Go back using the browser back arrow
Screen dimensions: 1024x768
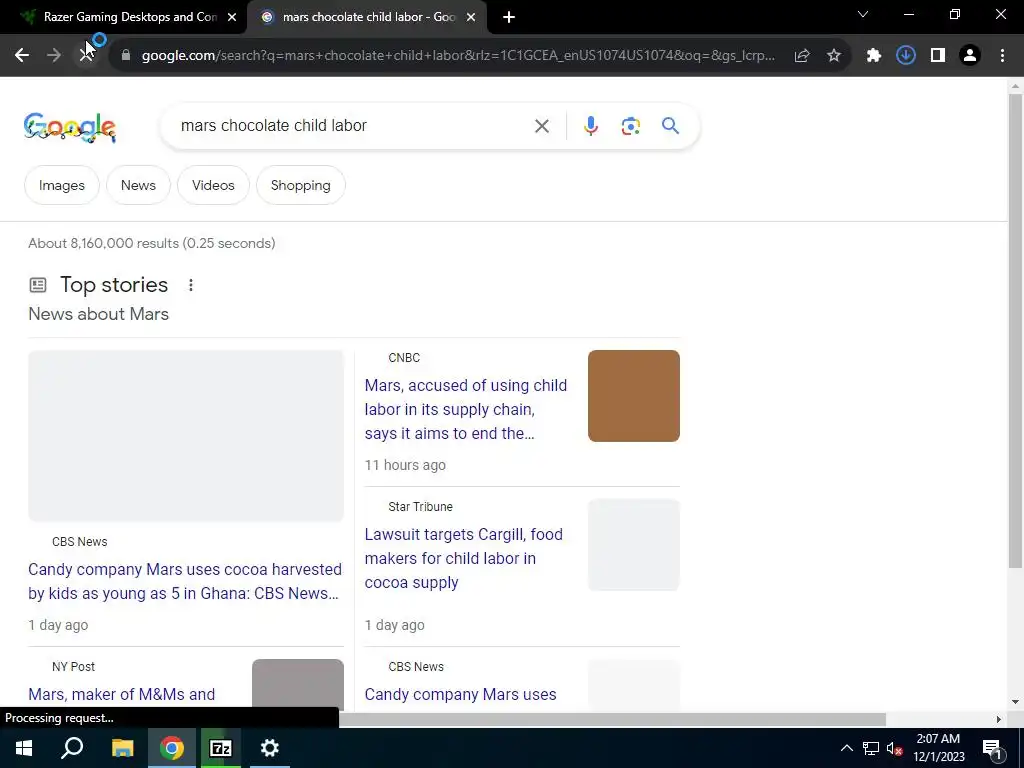click(x=22, y=56)
